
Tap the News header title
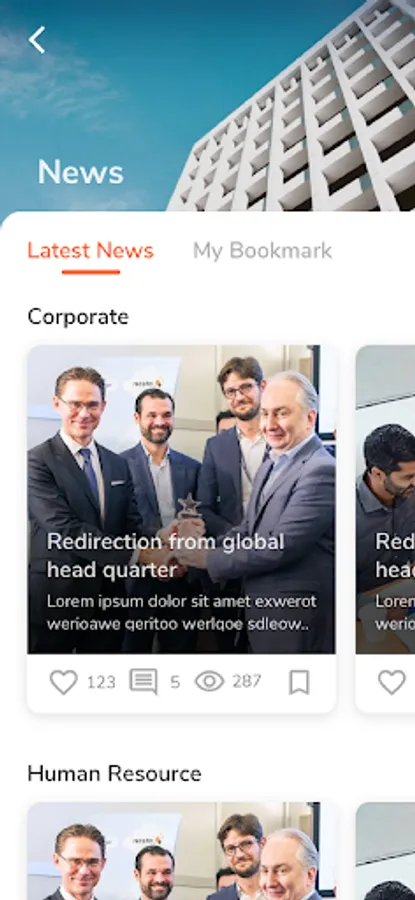tap(80, 172)
